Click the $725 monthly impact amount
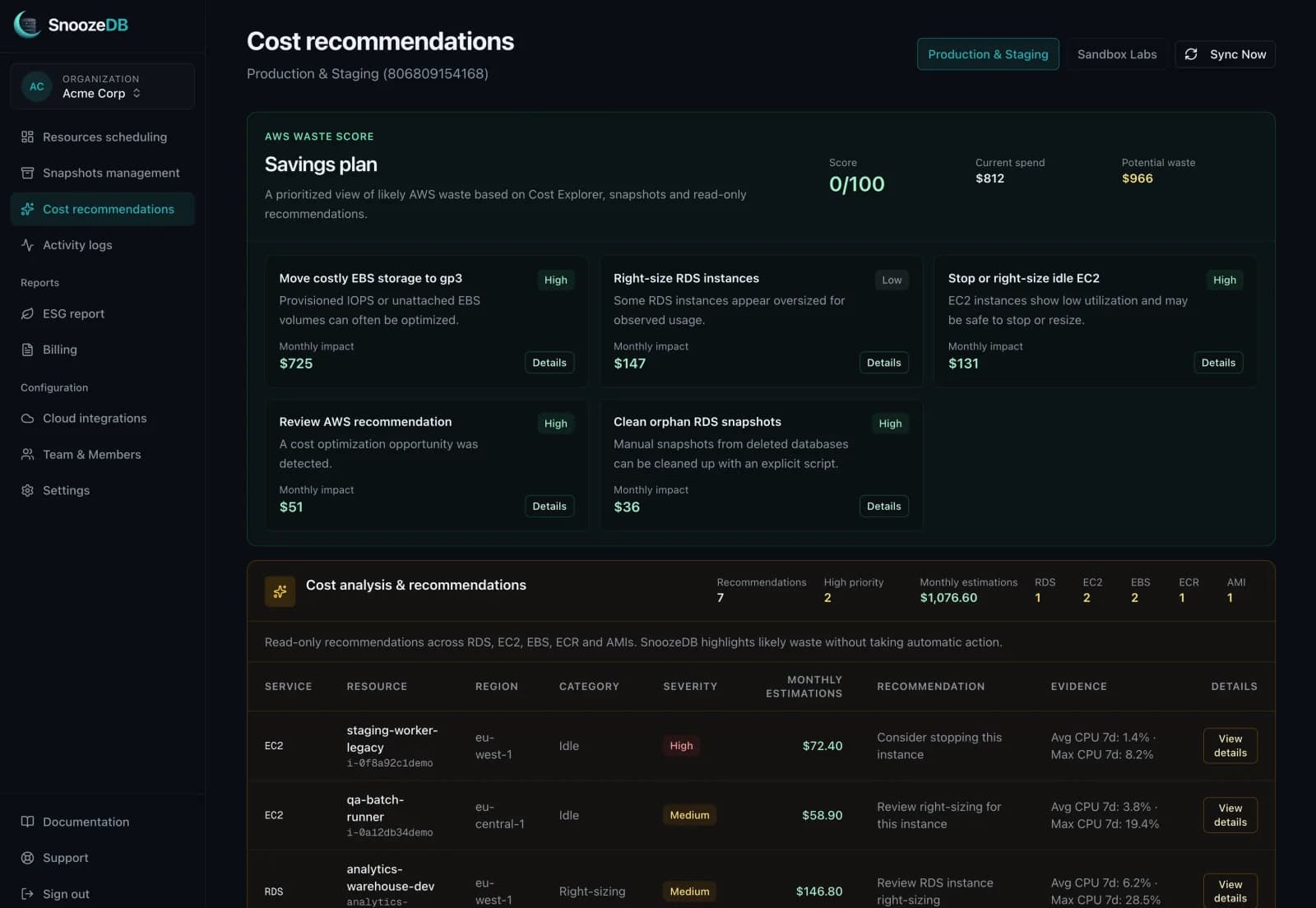The image size is (1316, 908). pos(296,364)
